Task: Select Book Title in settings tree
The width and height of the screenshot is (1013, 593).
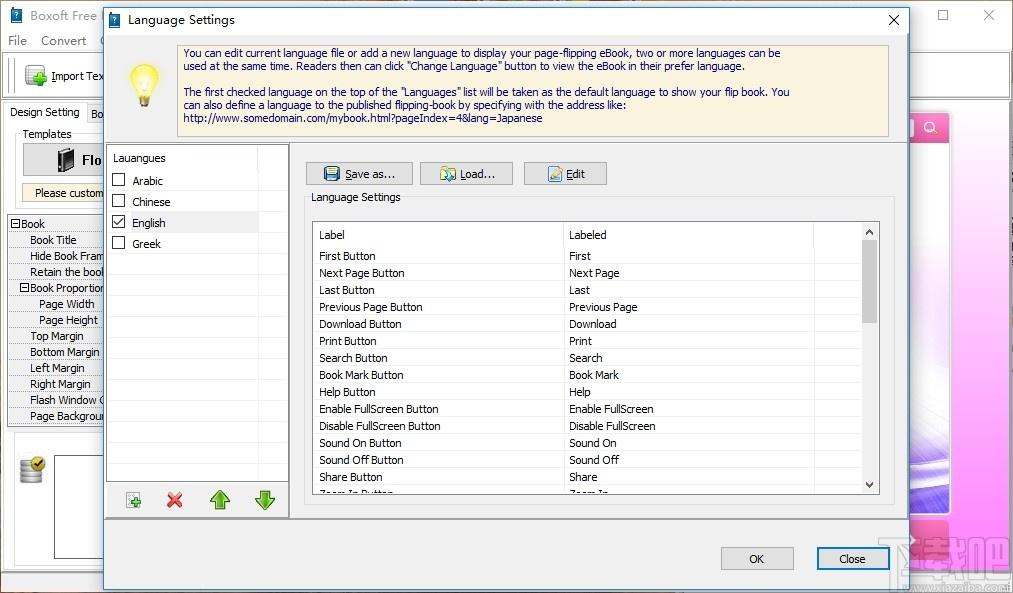Action: (x=56, y=240)
